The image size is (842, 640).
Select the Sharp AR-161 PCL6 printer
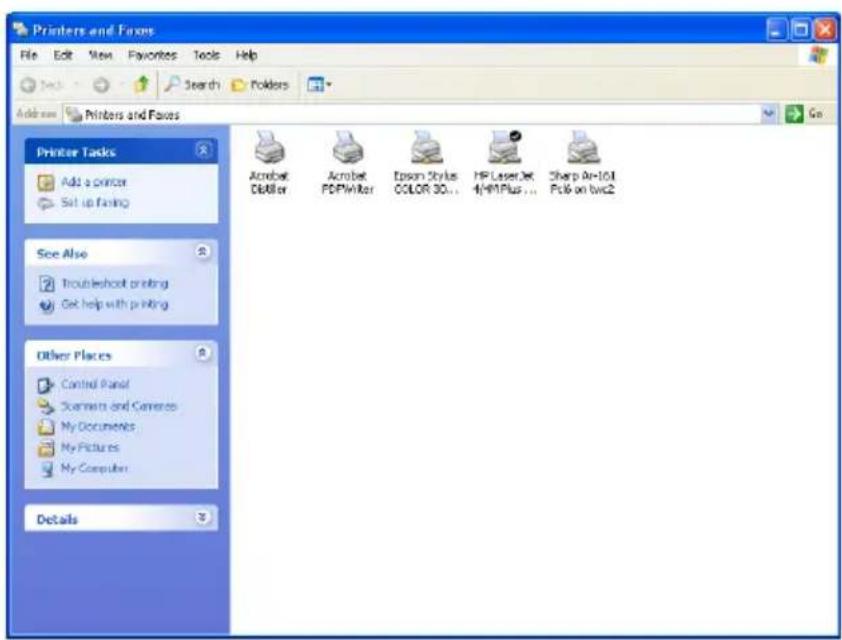(x=583, y=163)
